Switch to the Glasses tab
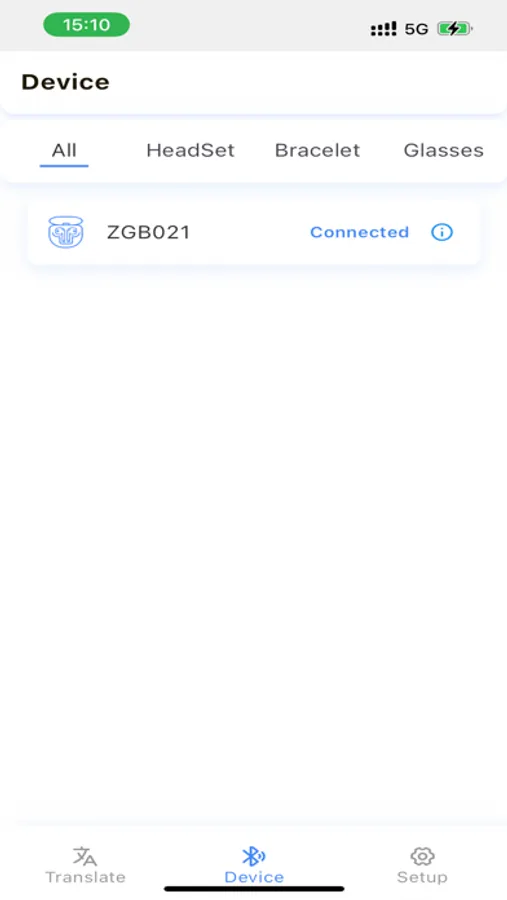Screen dimensions: 507x900 coord(443,150)
